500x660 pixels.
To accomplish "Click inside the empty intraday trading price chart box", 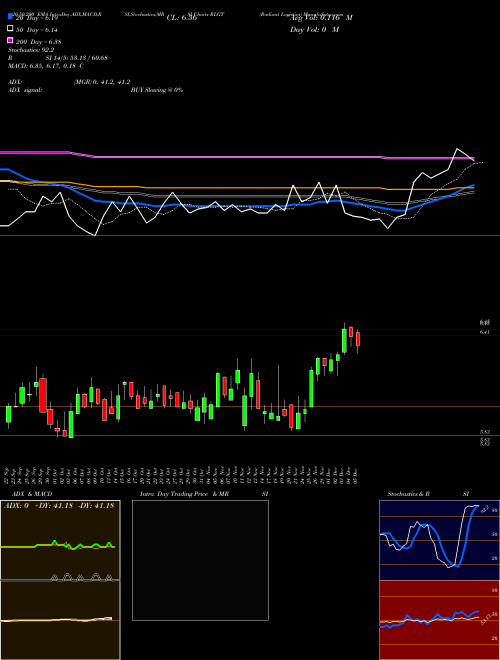I will coord(200,560).
